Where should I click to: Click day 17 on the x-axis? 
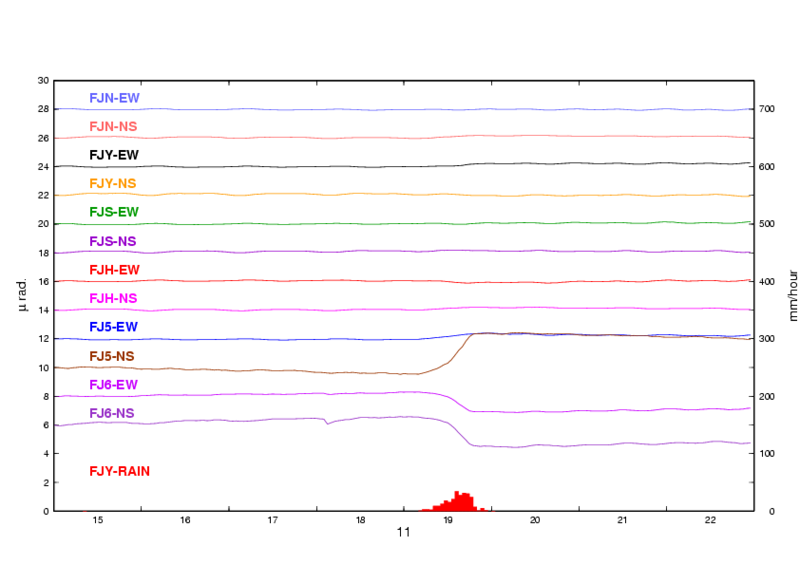pyautogui.click(x=273, y=520)
